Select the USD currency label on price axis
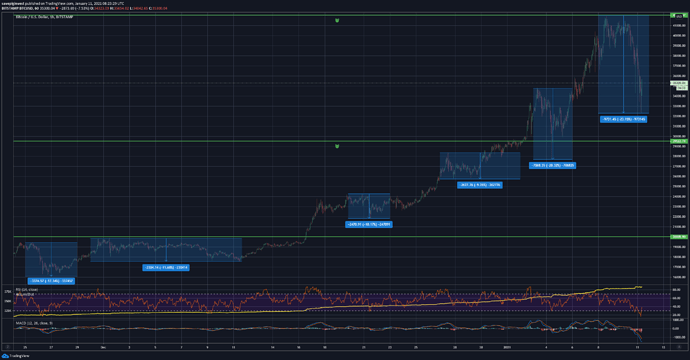The image size is (690, 360). coord(679,16)
